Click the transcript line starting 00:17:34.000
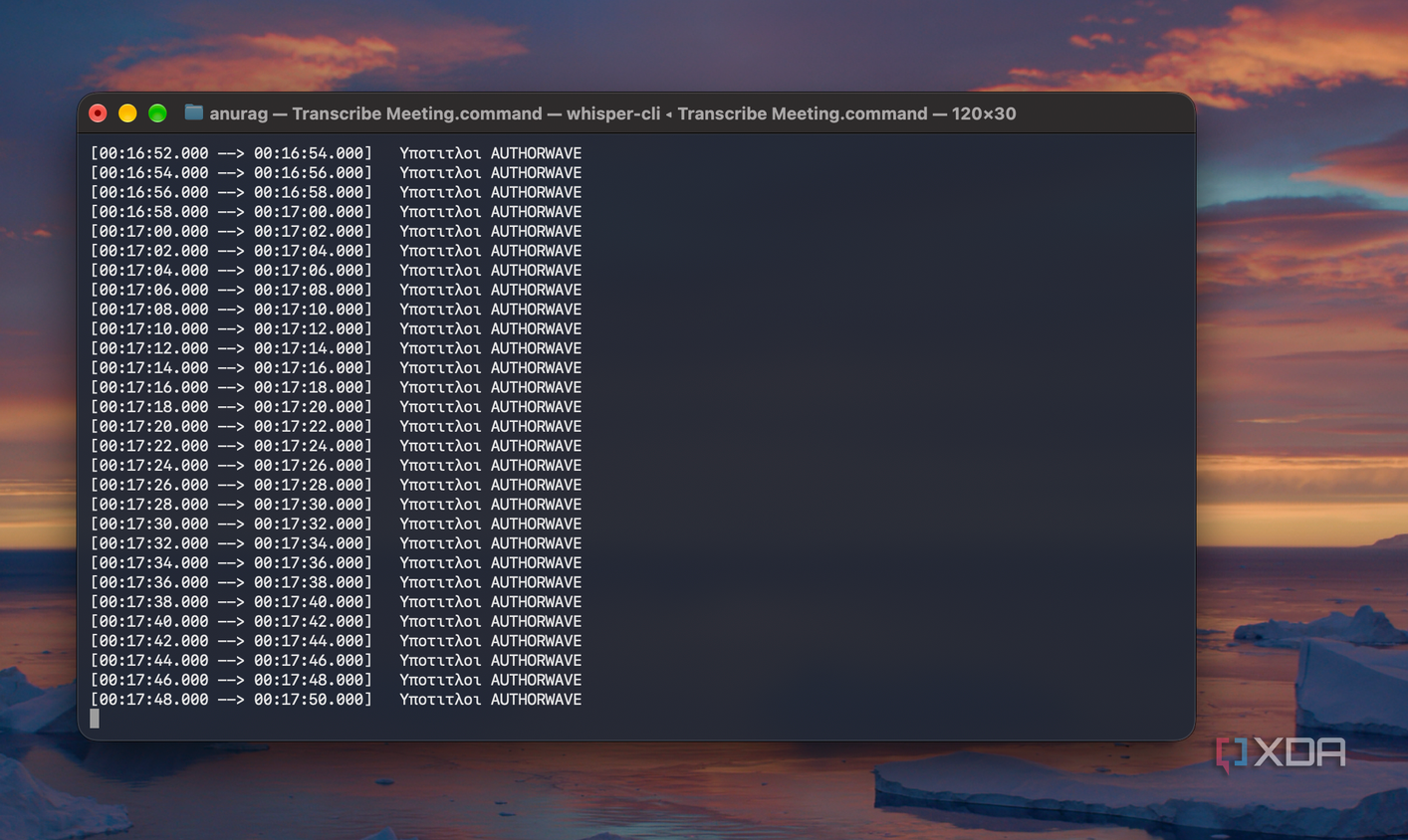Image resolution: width=1408 pixels, height=840 pixels. [336, 563]
